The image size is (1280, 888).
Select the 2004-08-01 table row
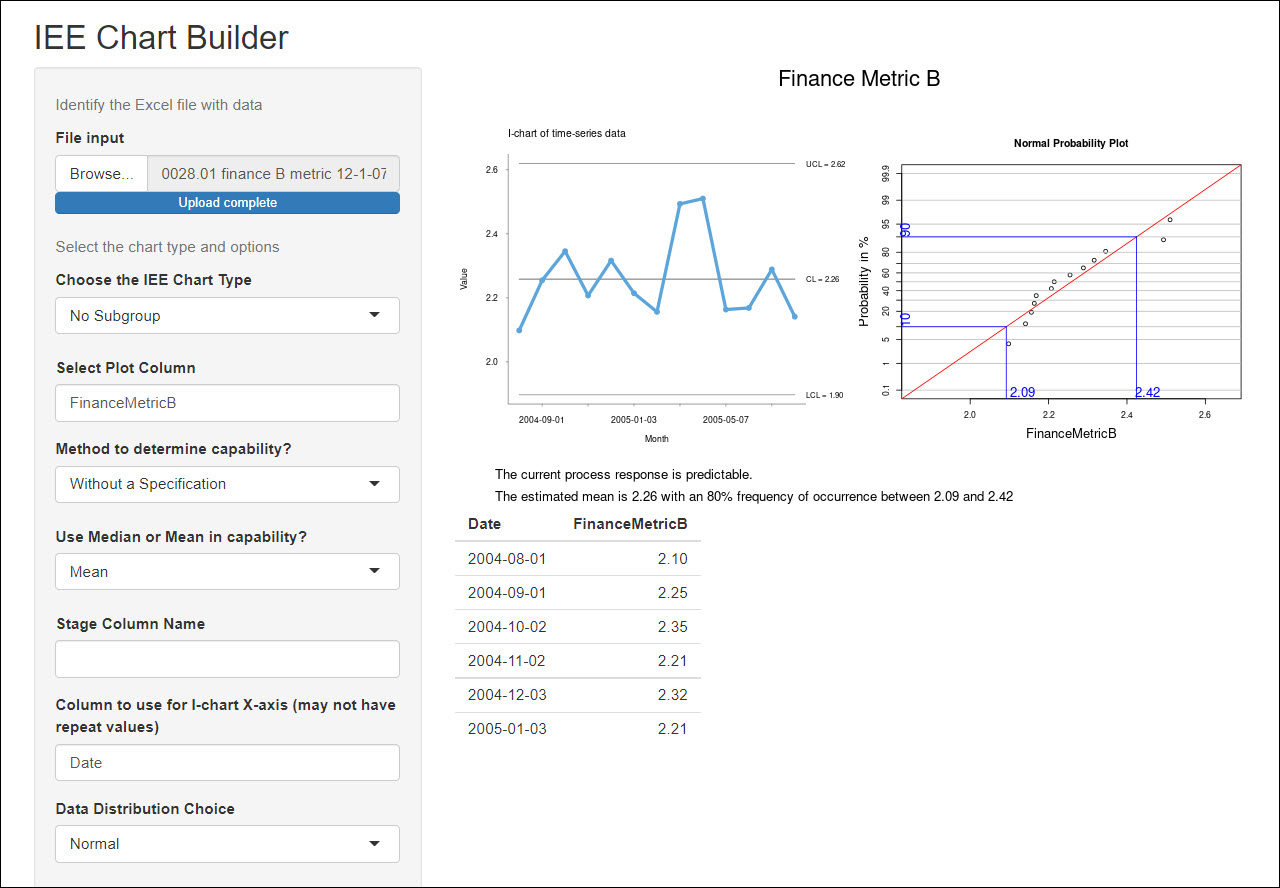(577, 559)
